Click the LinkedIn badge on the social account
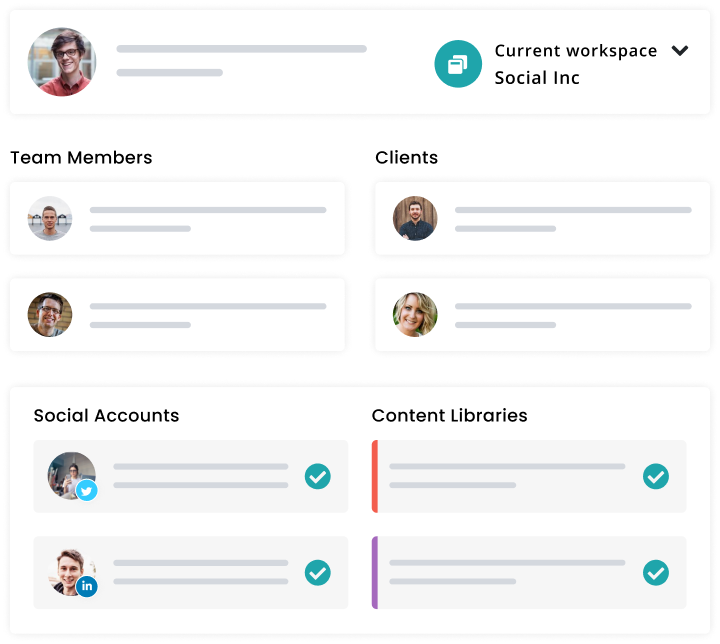 point(86,586)
